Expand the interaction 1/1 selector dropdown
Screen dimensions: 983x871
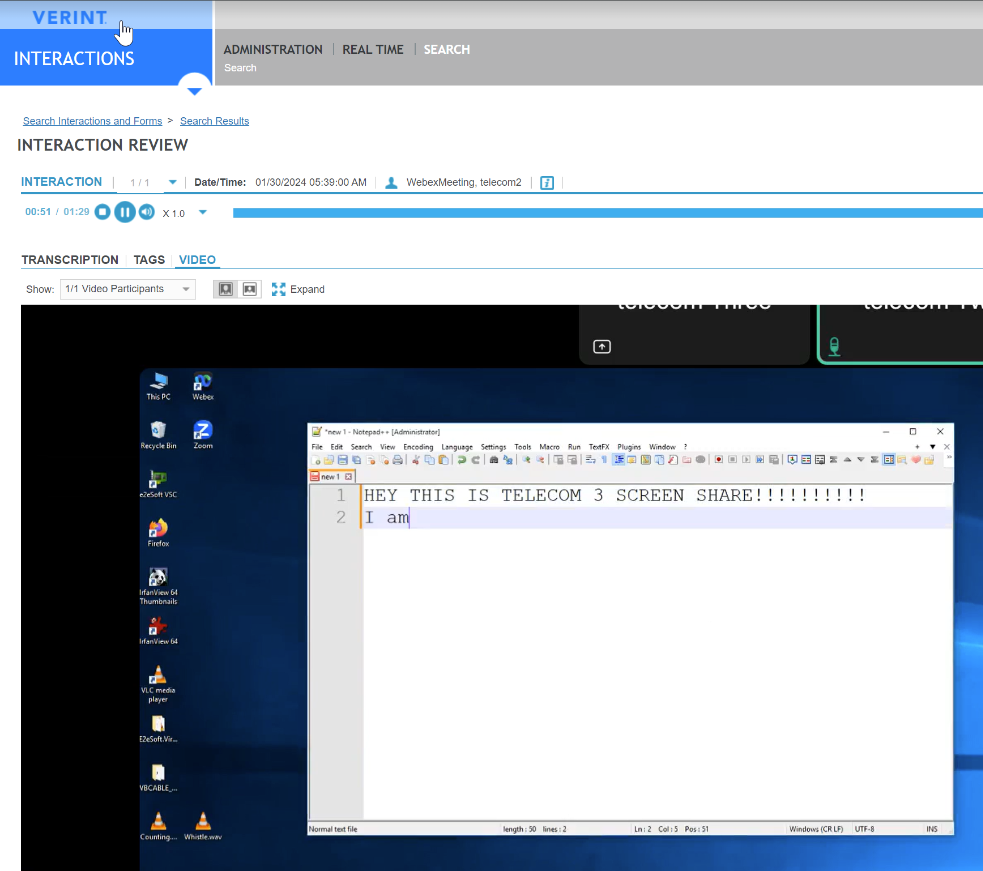pos(172,183)
